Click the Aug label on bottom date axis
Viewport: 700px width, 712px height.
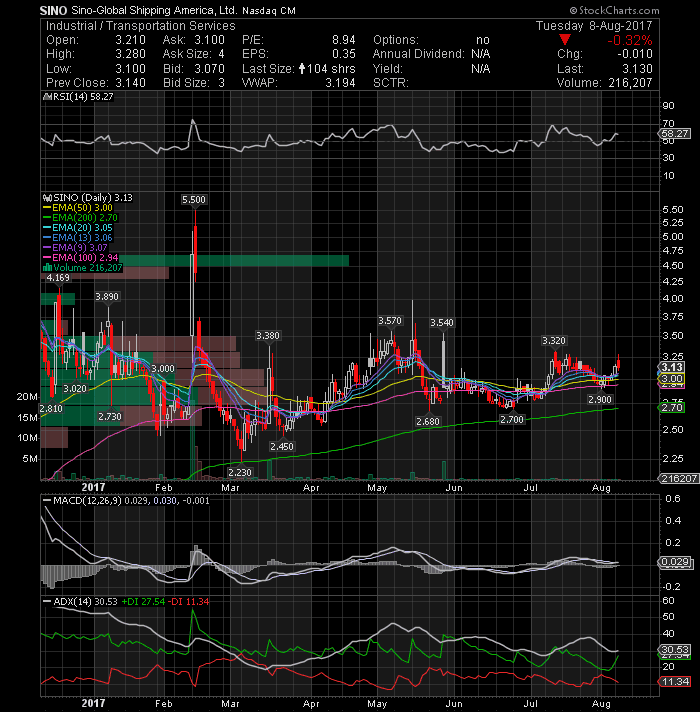point(601,703)
